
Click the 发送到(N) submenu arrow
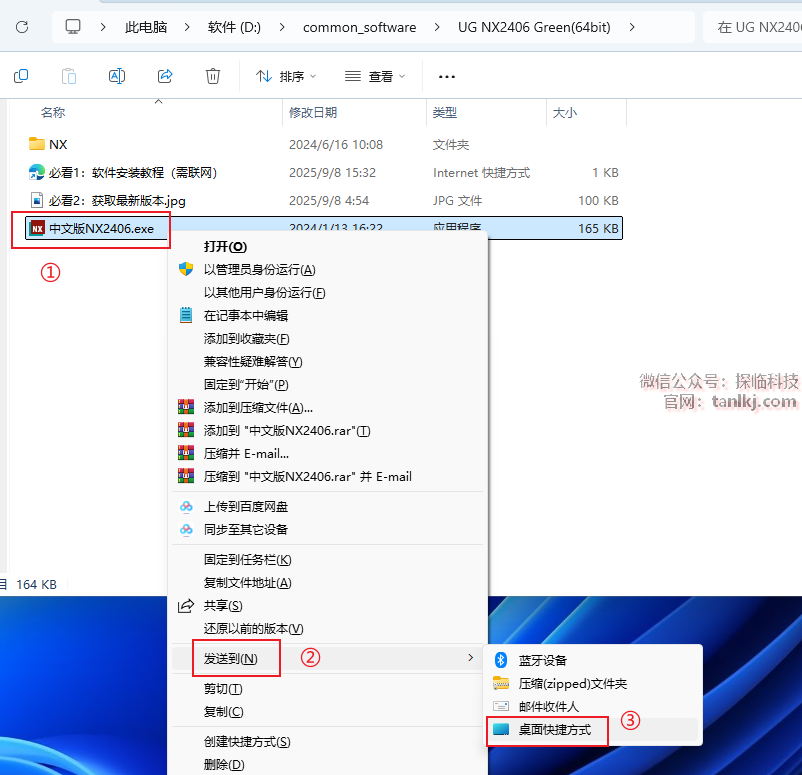[471, 658]
